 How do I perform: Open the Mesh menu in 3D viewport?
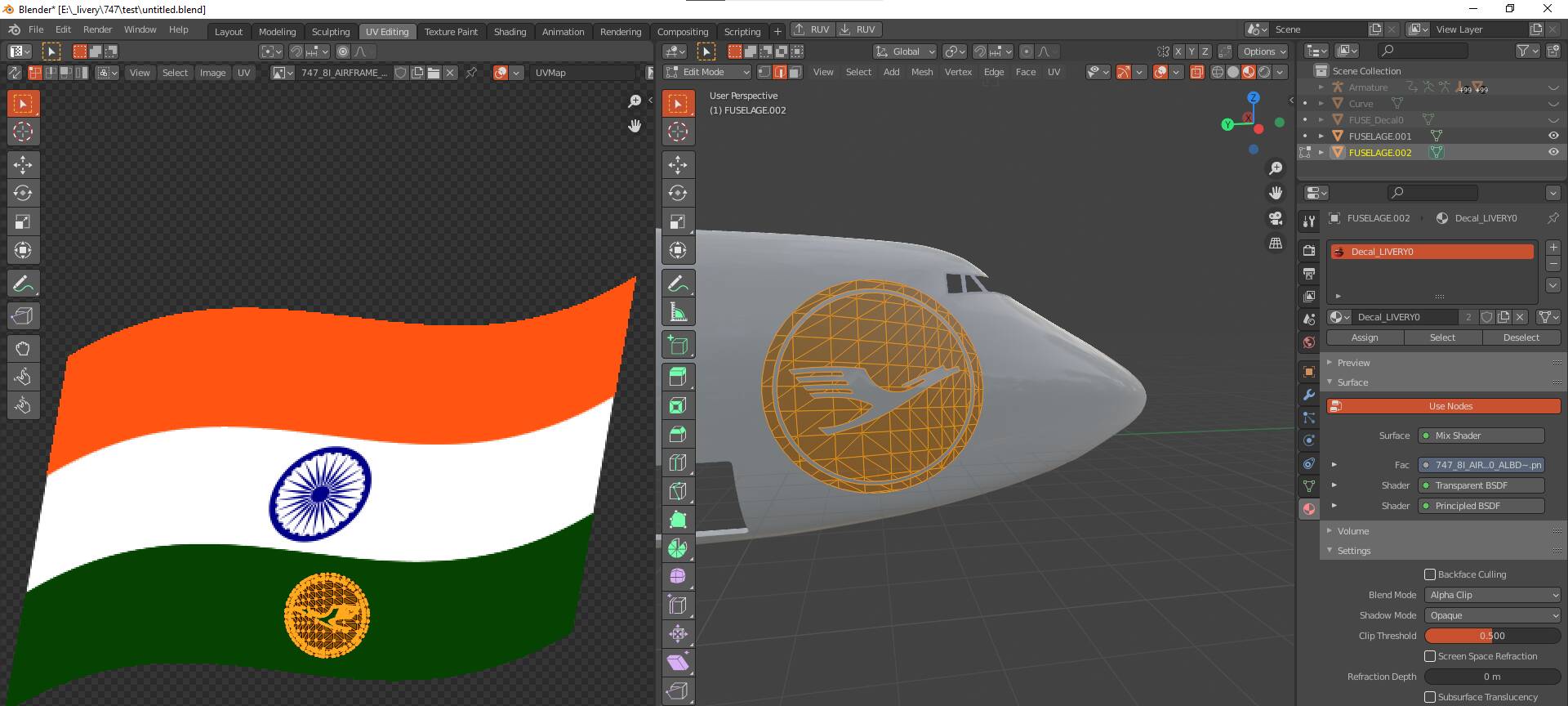click(x=922, y=72)
